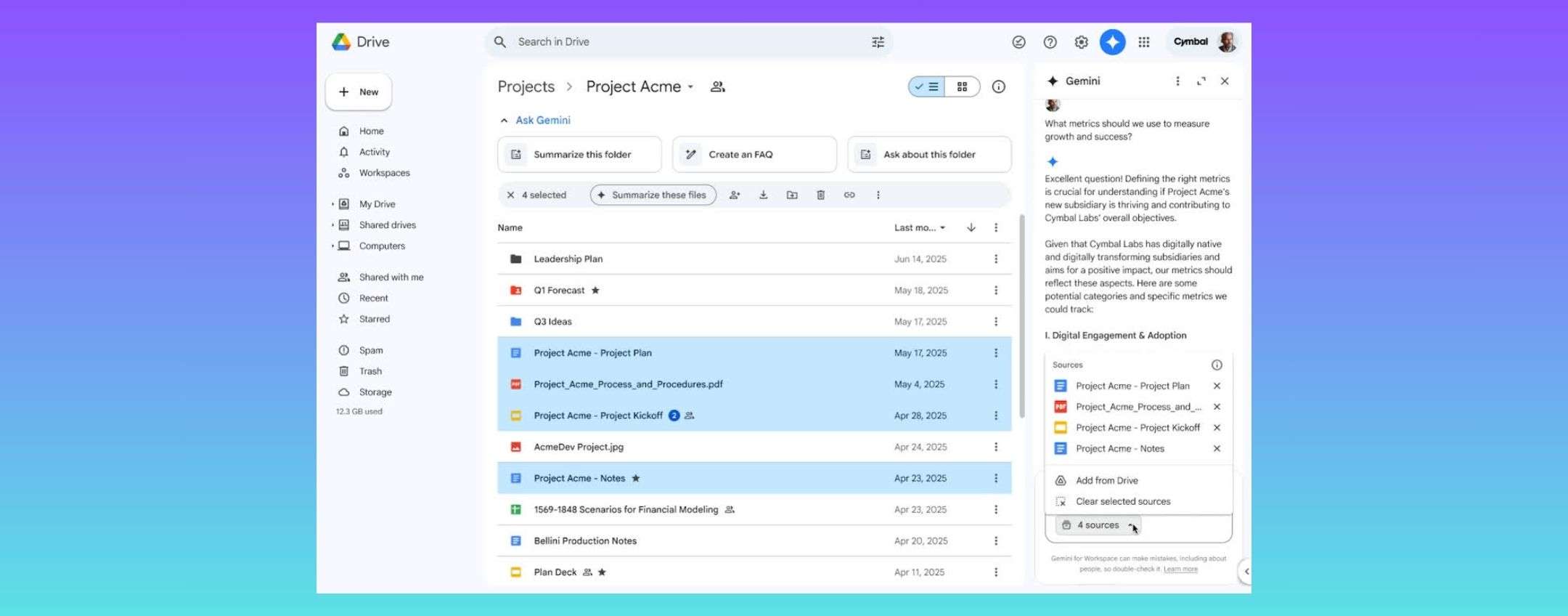Image resolution: width=1568 pixels, height=616 pixels.
Task: Choose Clear selected sources option
Action: click(1122, 502)
